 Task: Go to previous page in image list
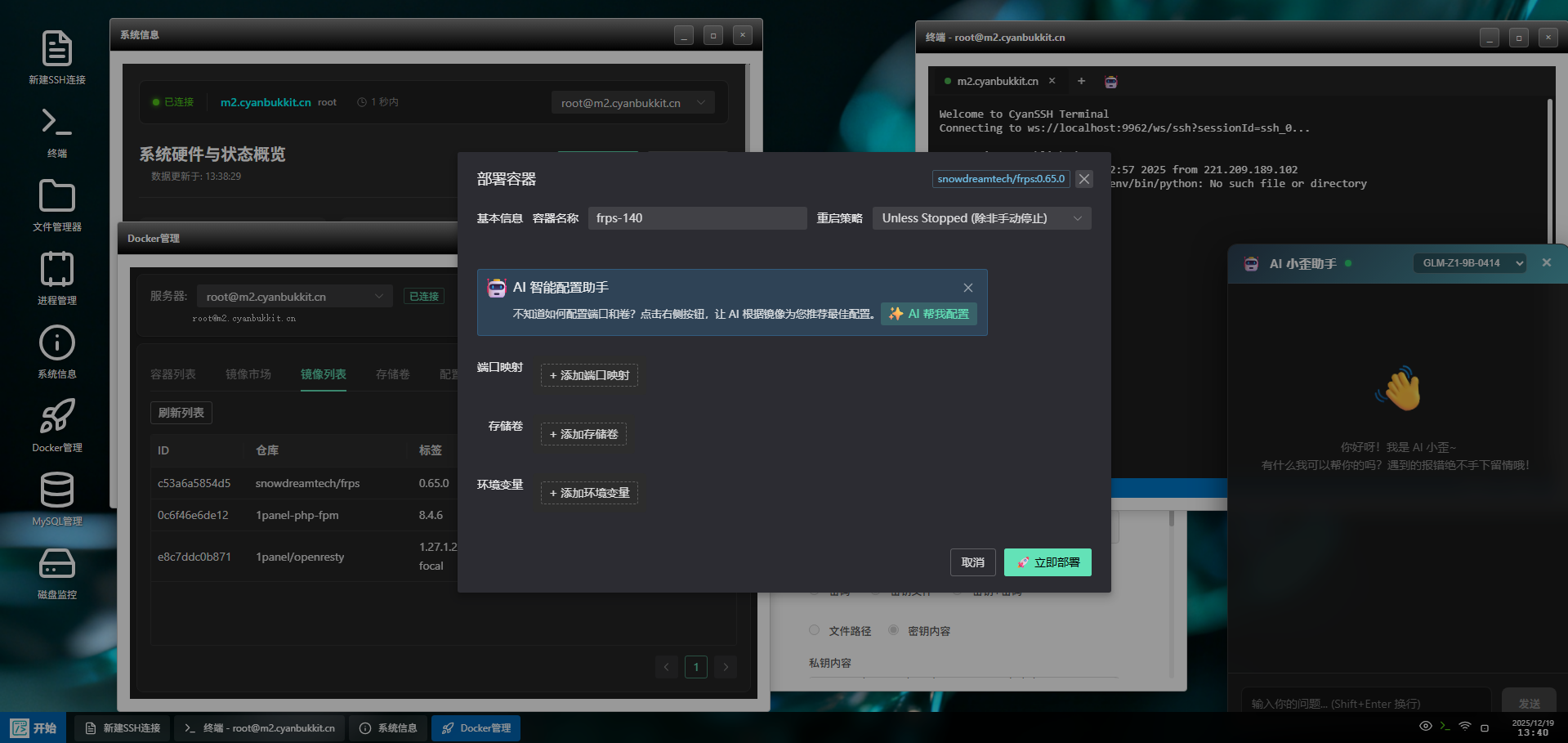667,667
